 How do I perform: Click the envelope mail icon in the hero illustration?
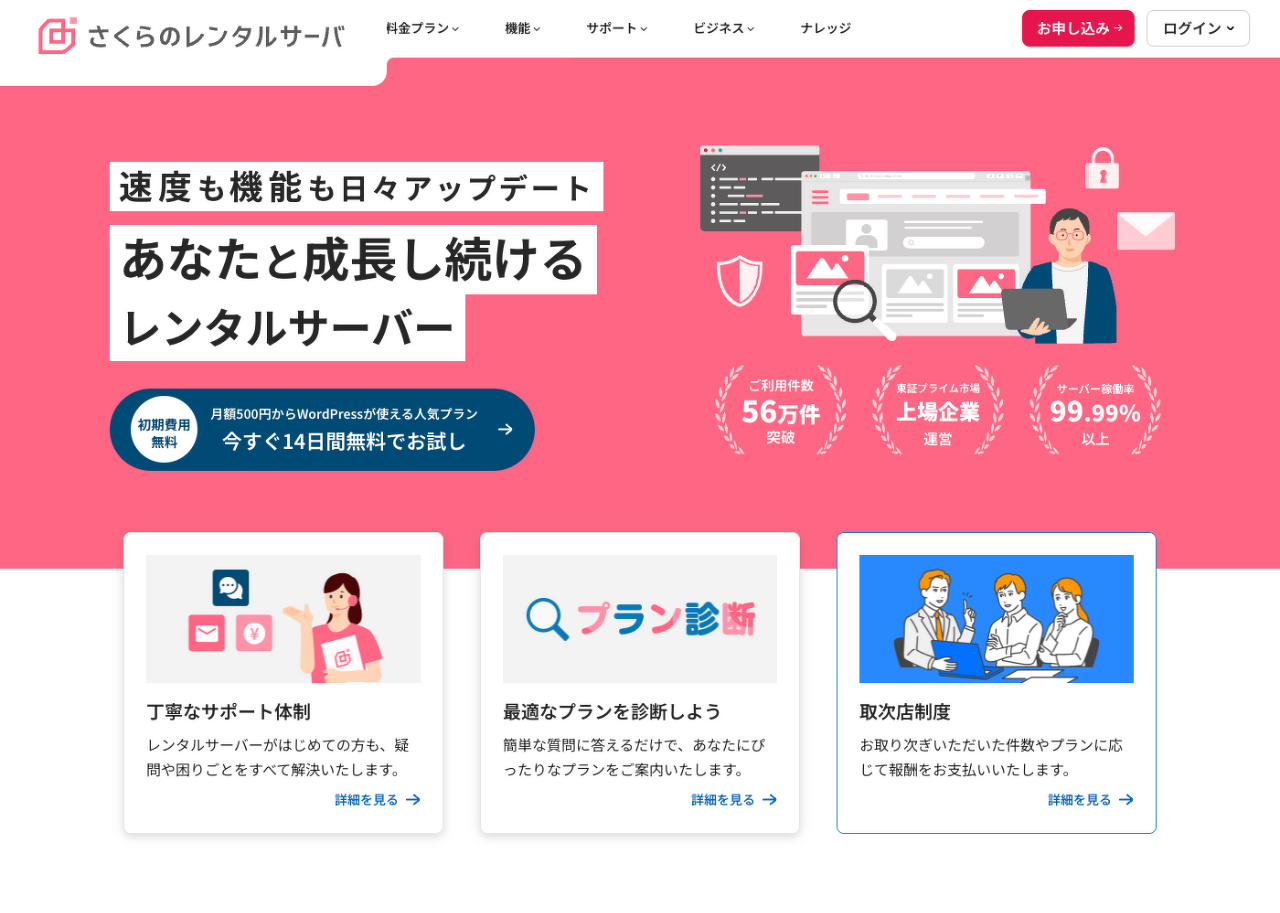point(1146,231)
